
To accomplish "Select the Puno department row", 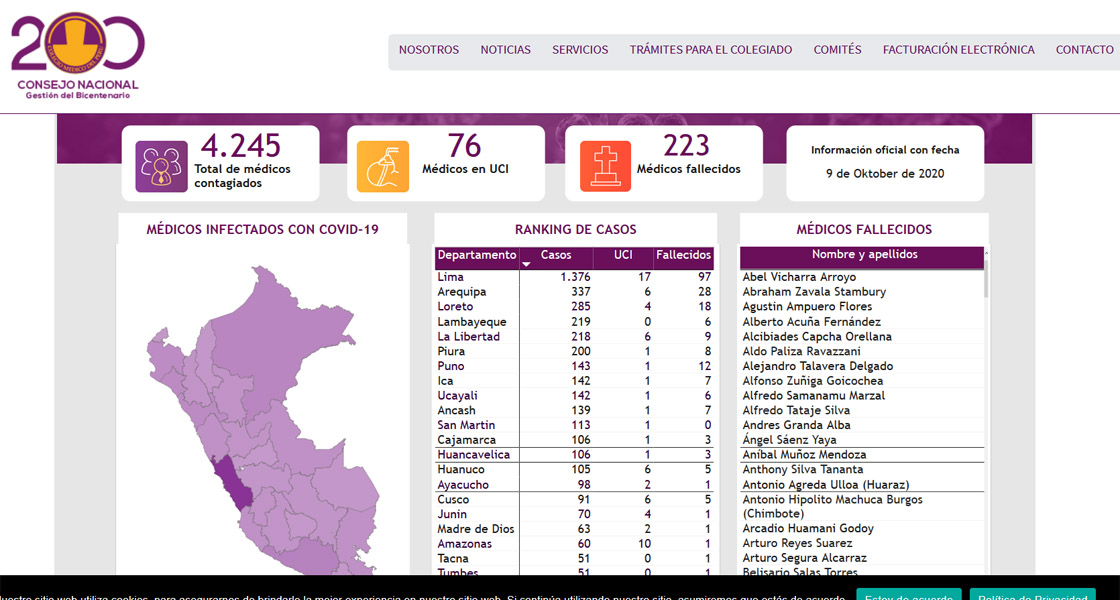I will click(x=574, y=366).
